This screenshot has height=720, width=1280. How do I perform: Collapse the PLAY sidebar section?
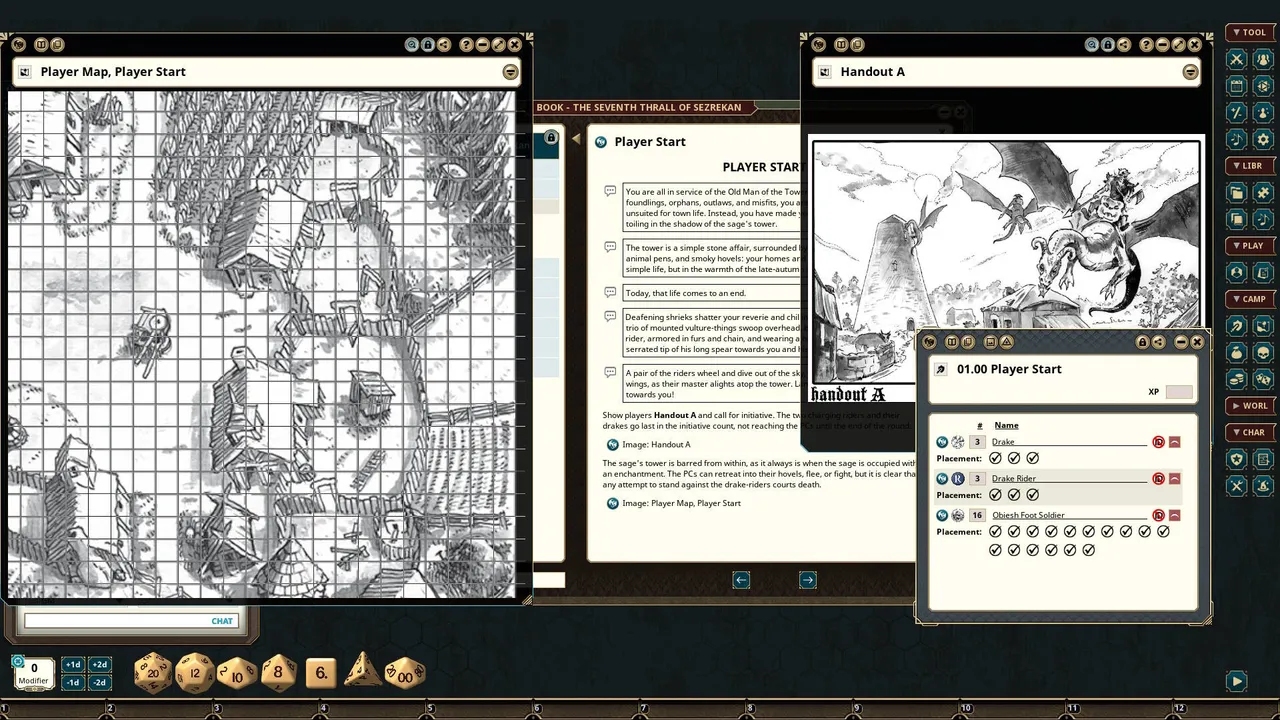click(x=1250, y=246)
